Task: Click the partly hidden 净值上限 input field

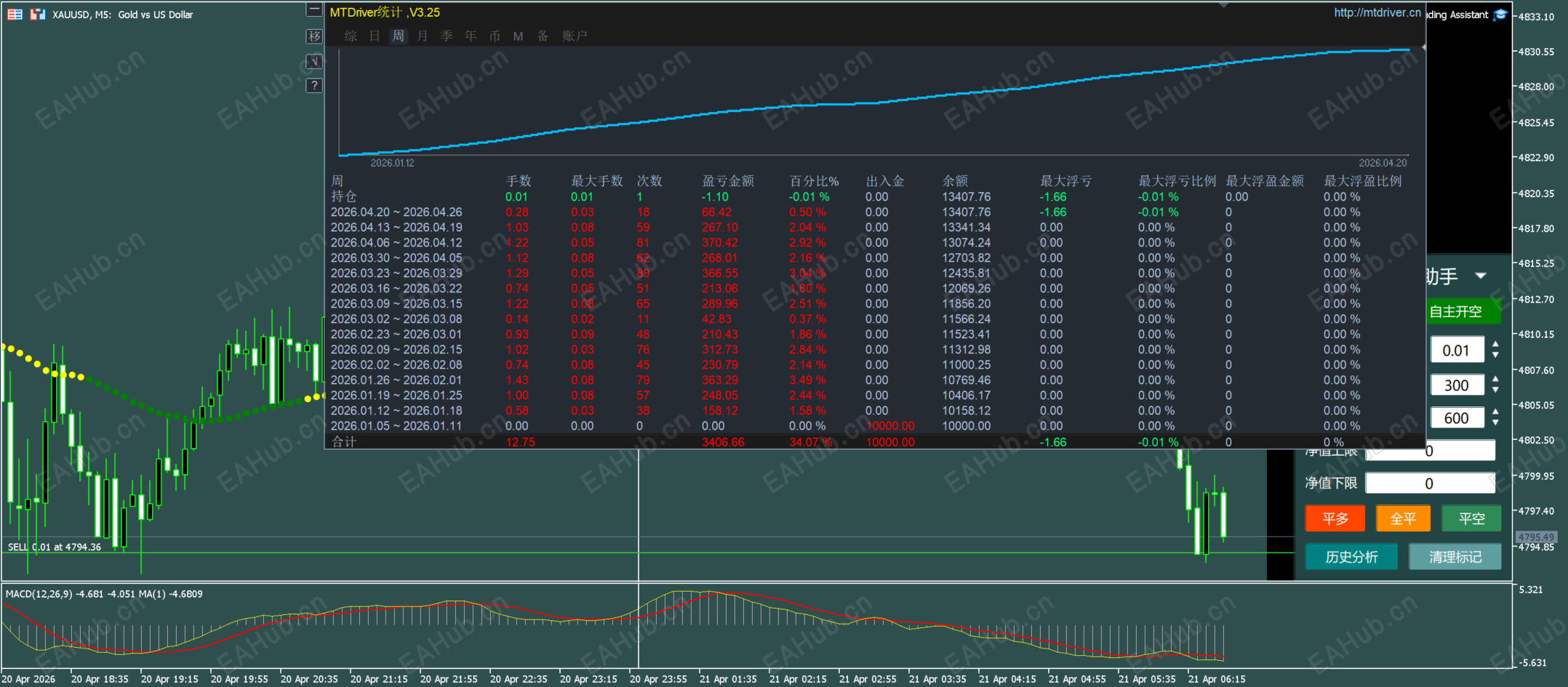Action: pos(1430,452)
